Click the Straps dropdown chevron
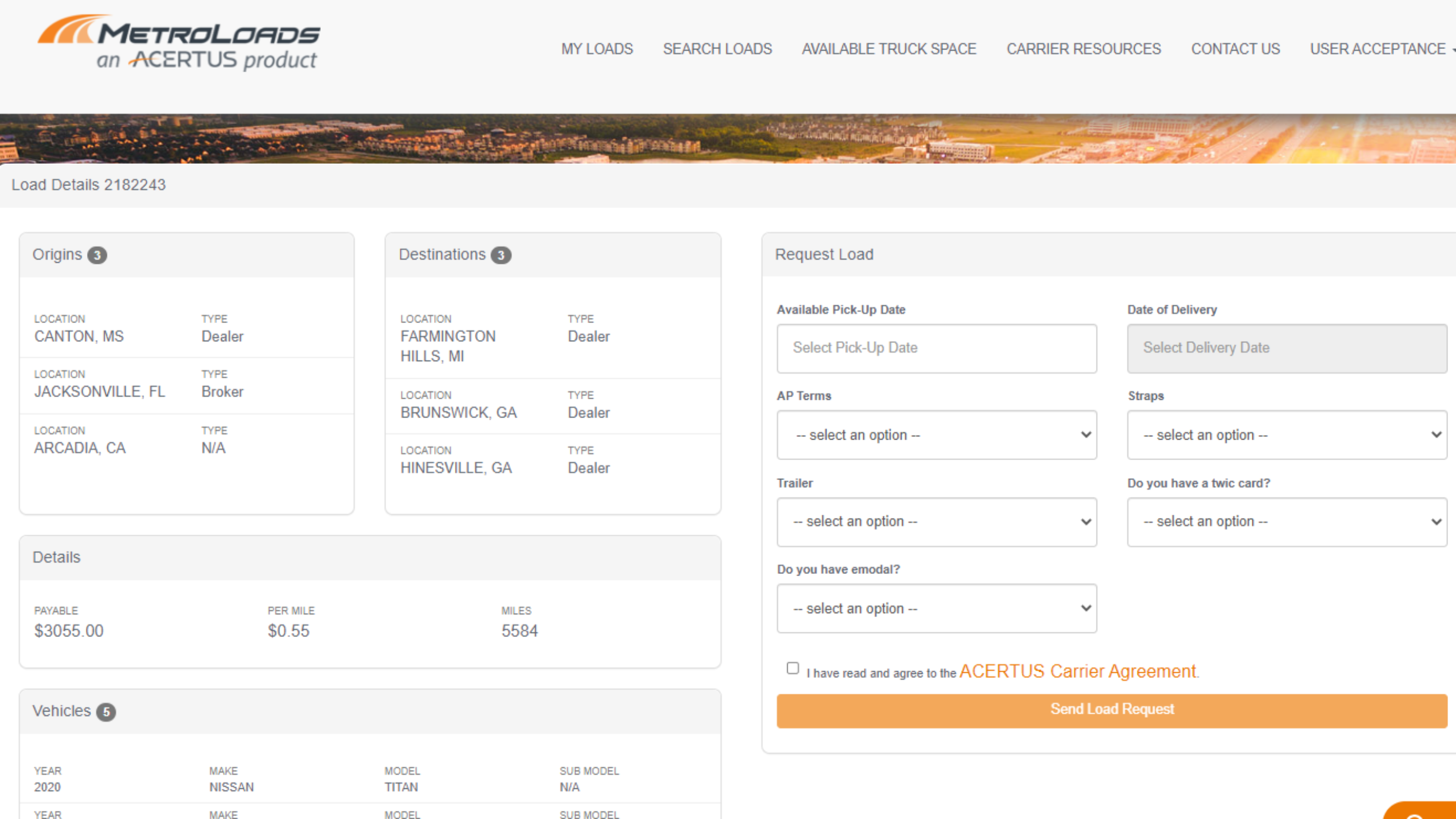 (1436, 435)
